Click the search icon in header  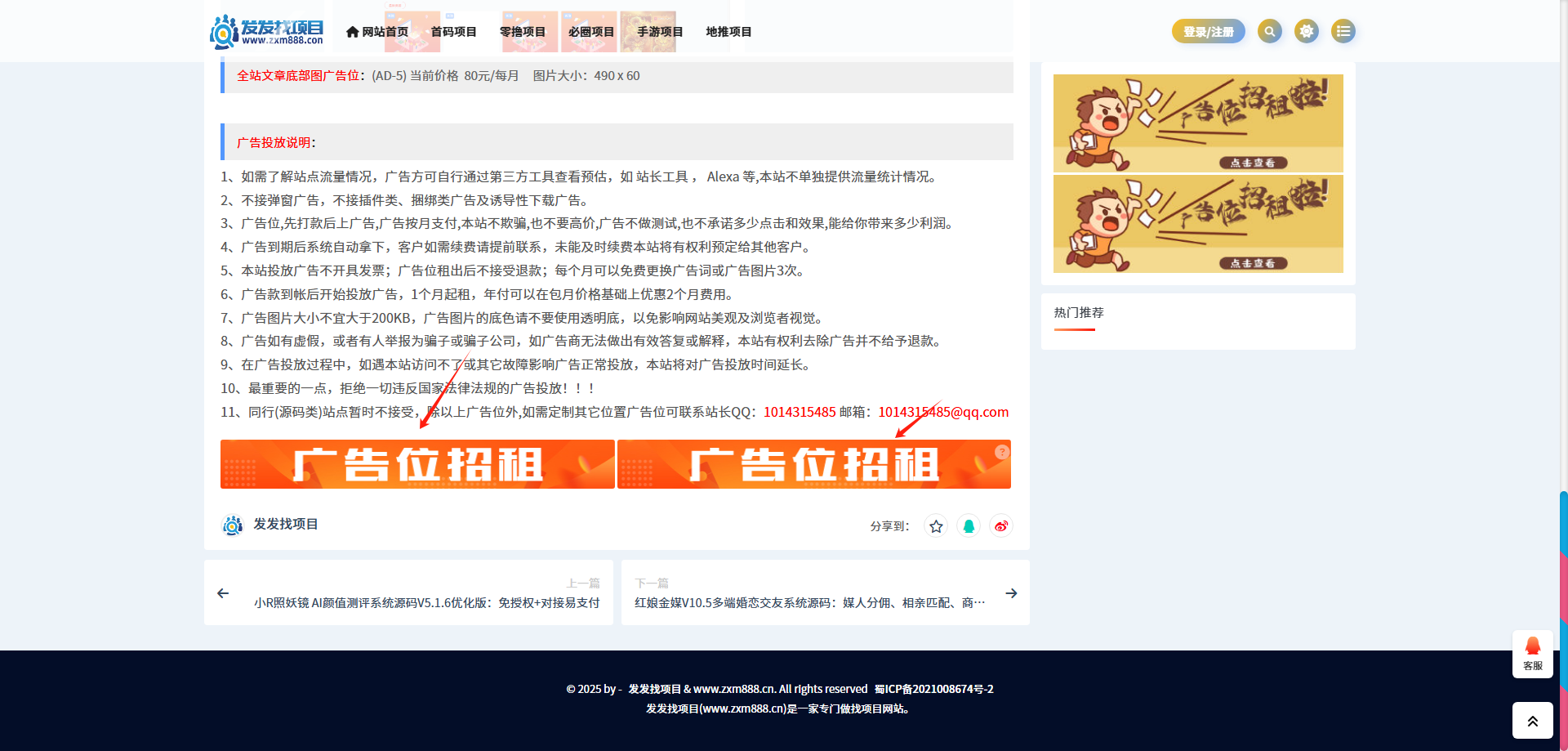point(1269,31)
